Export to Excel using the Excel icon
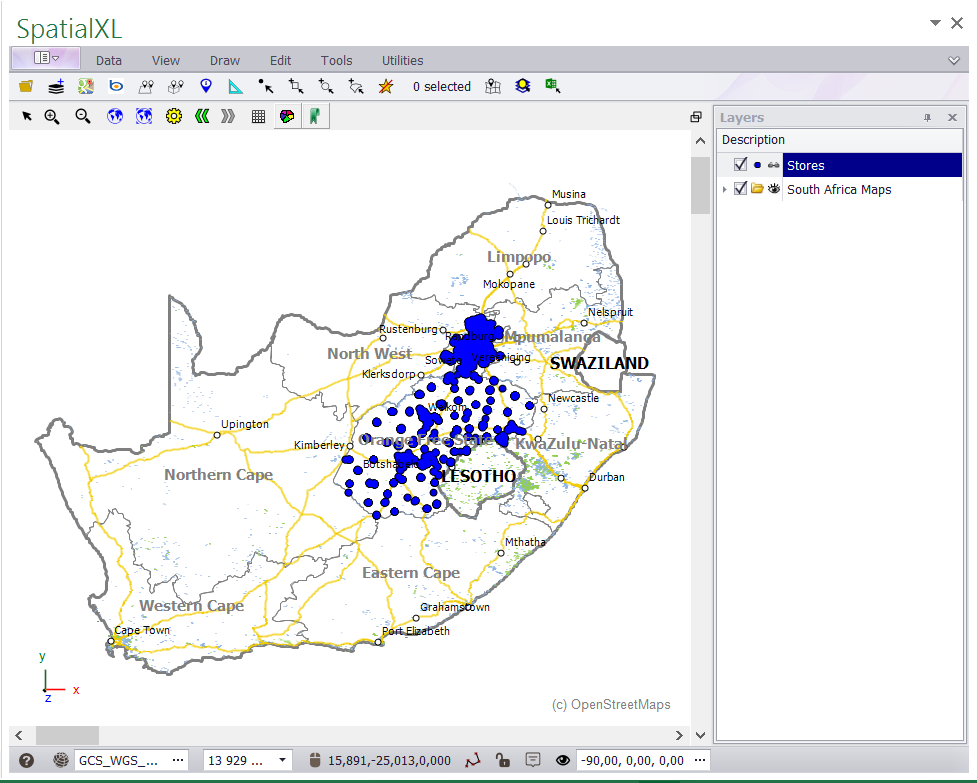The image size is (977, 783). [x=553, y=86]
